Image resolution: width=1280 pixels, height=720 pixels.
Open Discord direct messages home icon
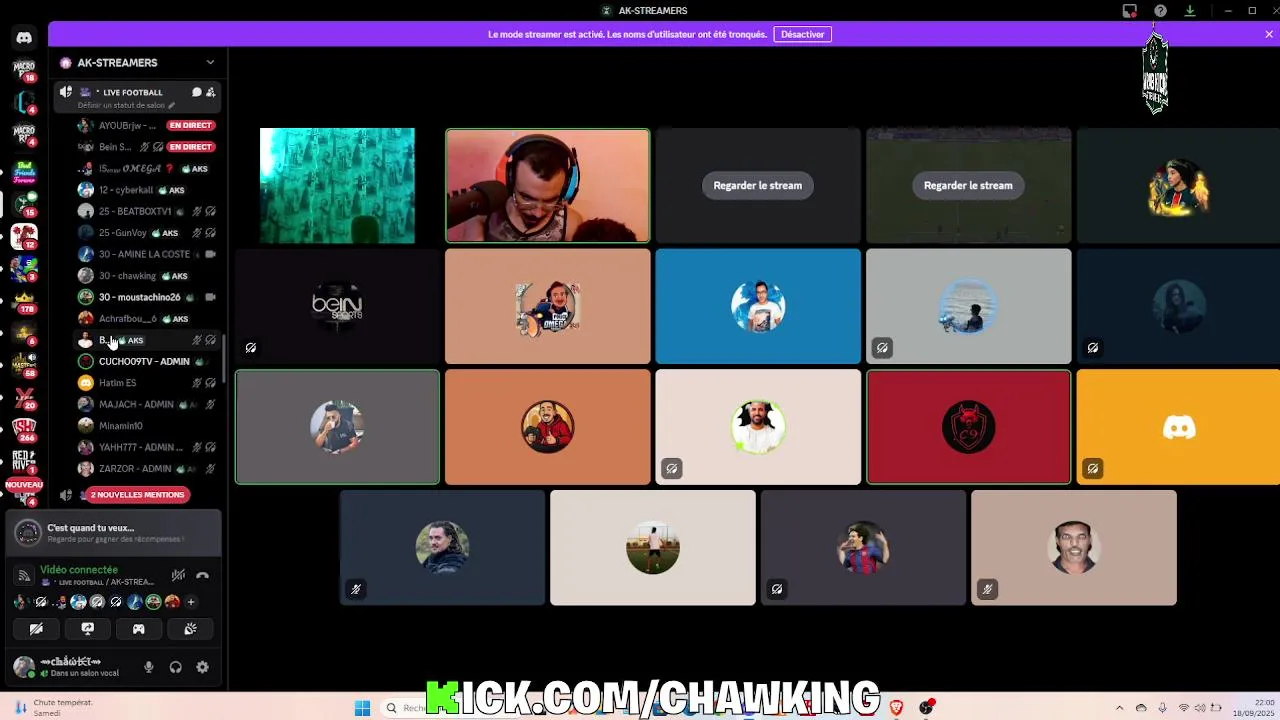24,38
